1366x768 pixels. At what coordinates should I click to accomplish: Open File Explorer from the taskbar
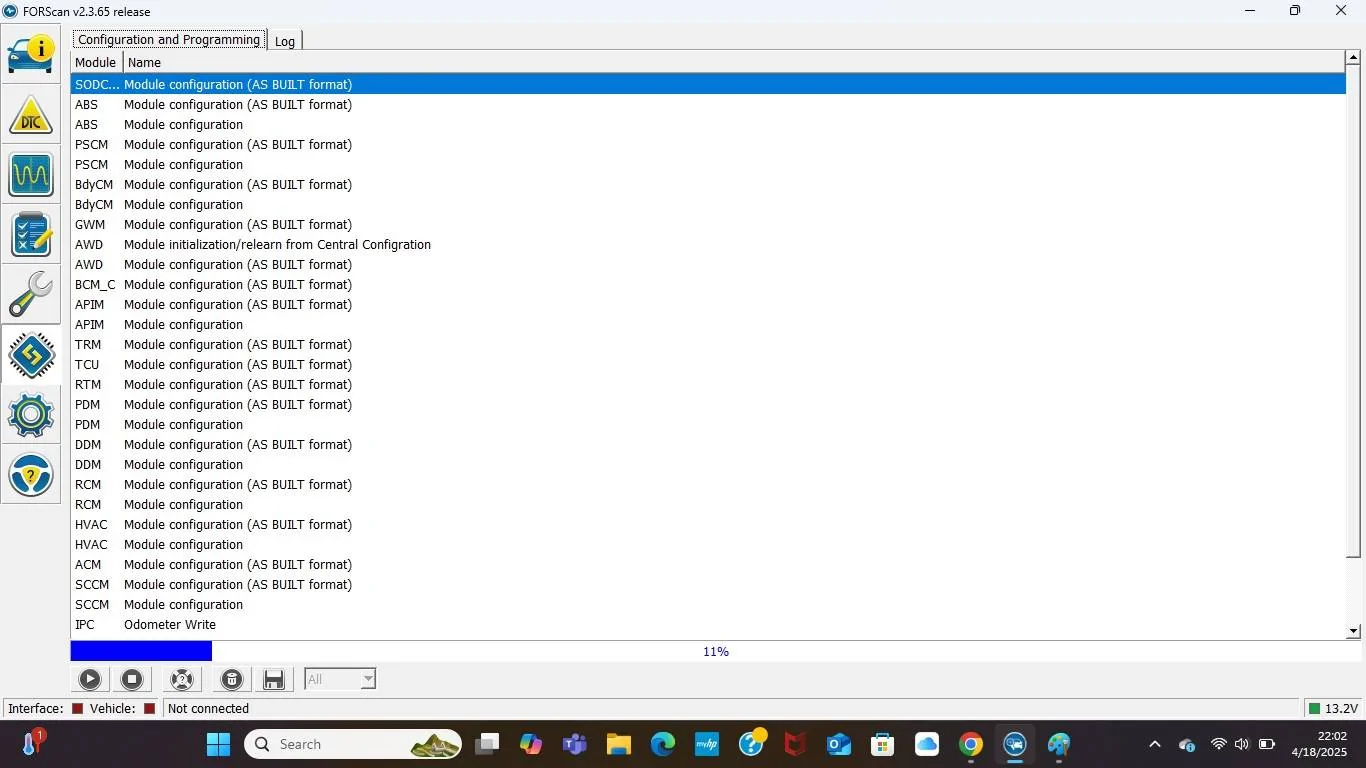(x=618, y=744)
